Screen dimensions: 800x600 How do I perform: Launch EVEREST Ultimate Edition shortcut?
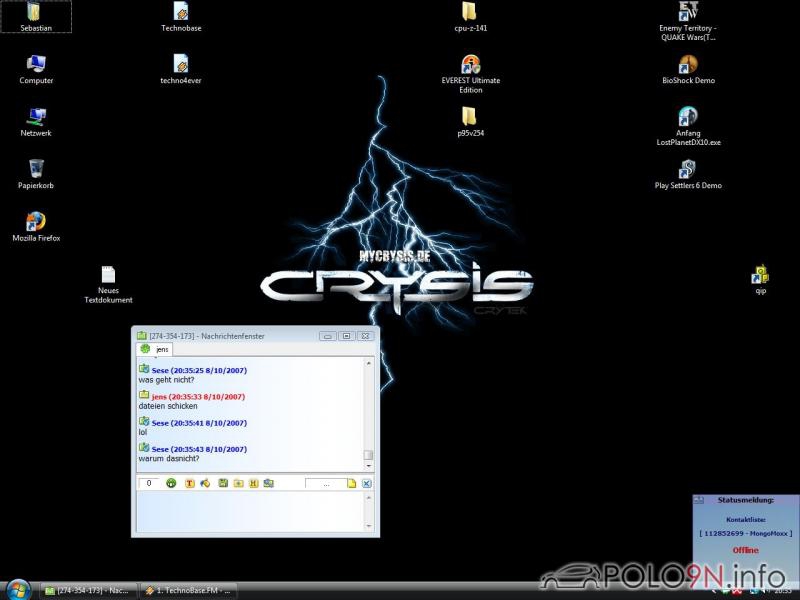point(470,74)
